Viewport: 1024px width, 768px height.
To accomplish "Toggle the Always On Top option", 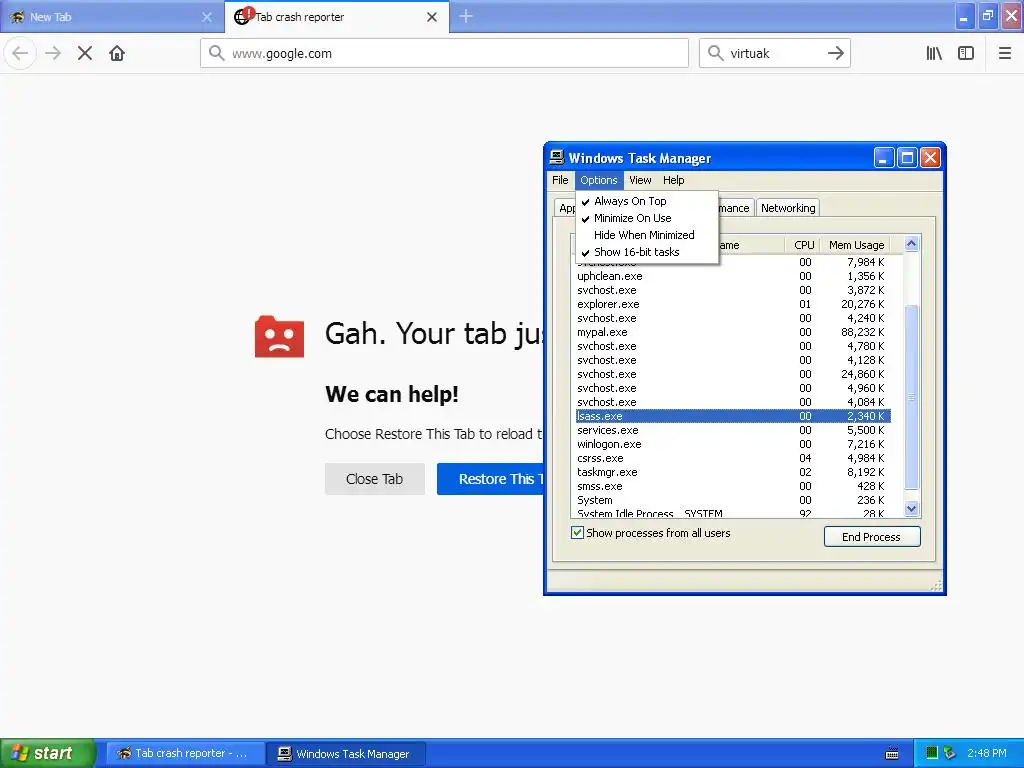I will click(x=647, y=201).
